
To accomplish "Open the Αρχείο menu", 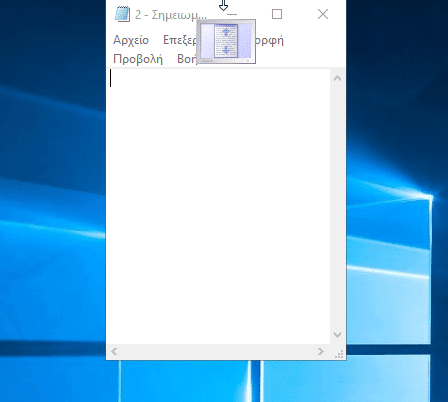I will coord(131,40).
